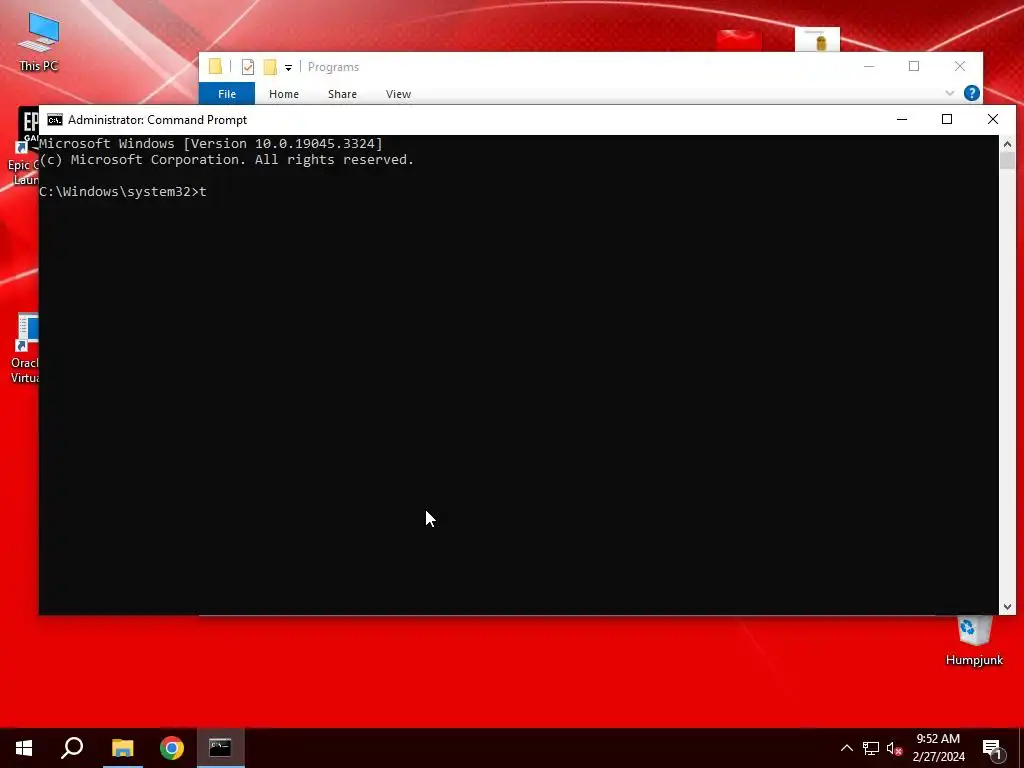Open the File tab in Programs window
Image resolution: width=1024 pixels, height=768 pixels.
pos(227,93)
